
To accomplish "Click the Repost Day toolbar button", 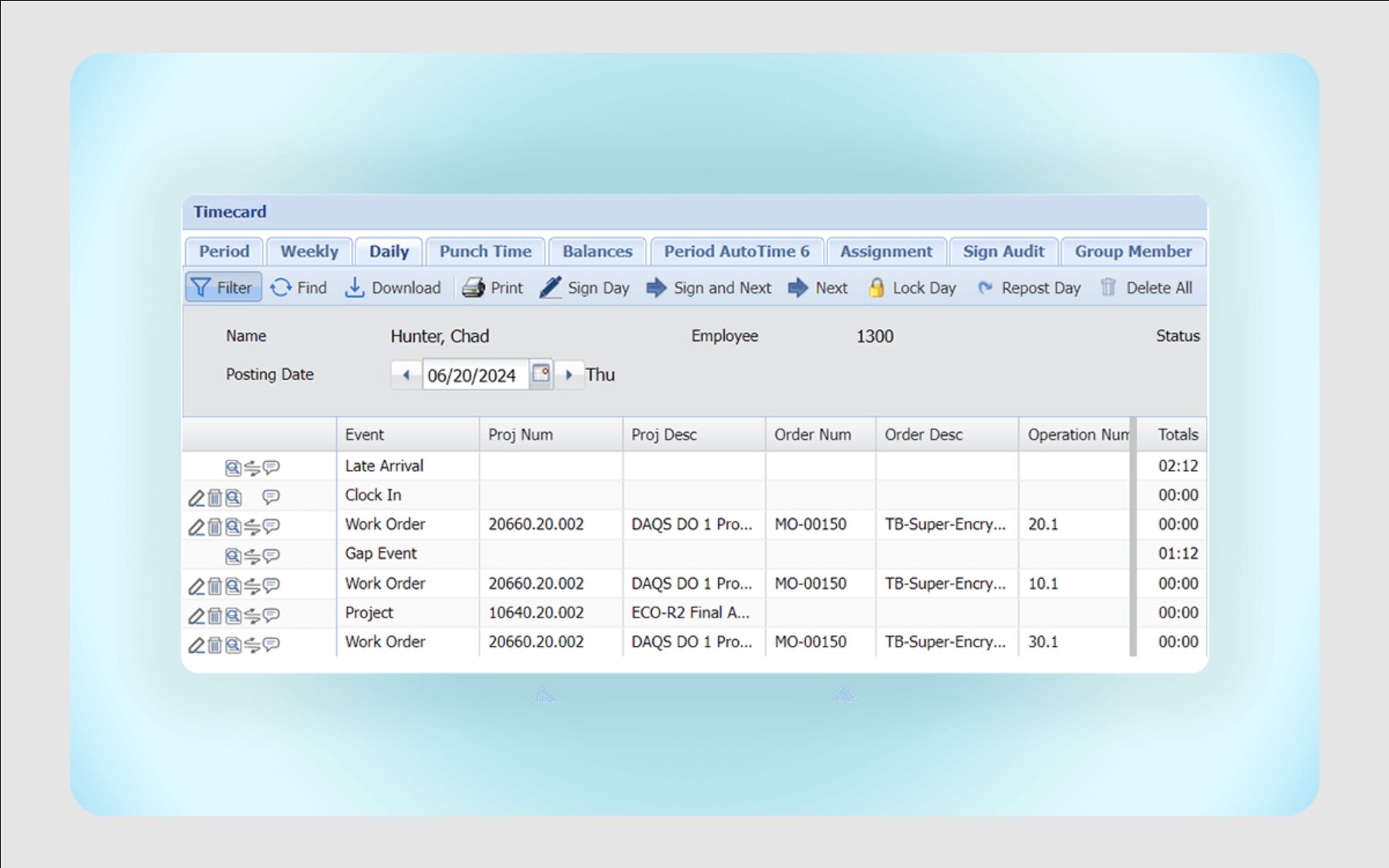I will (1030, 288).
